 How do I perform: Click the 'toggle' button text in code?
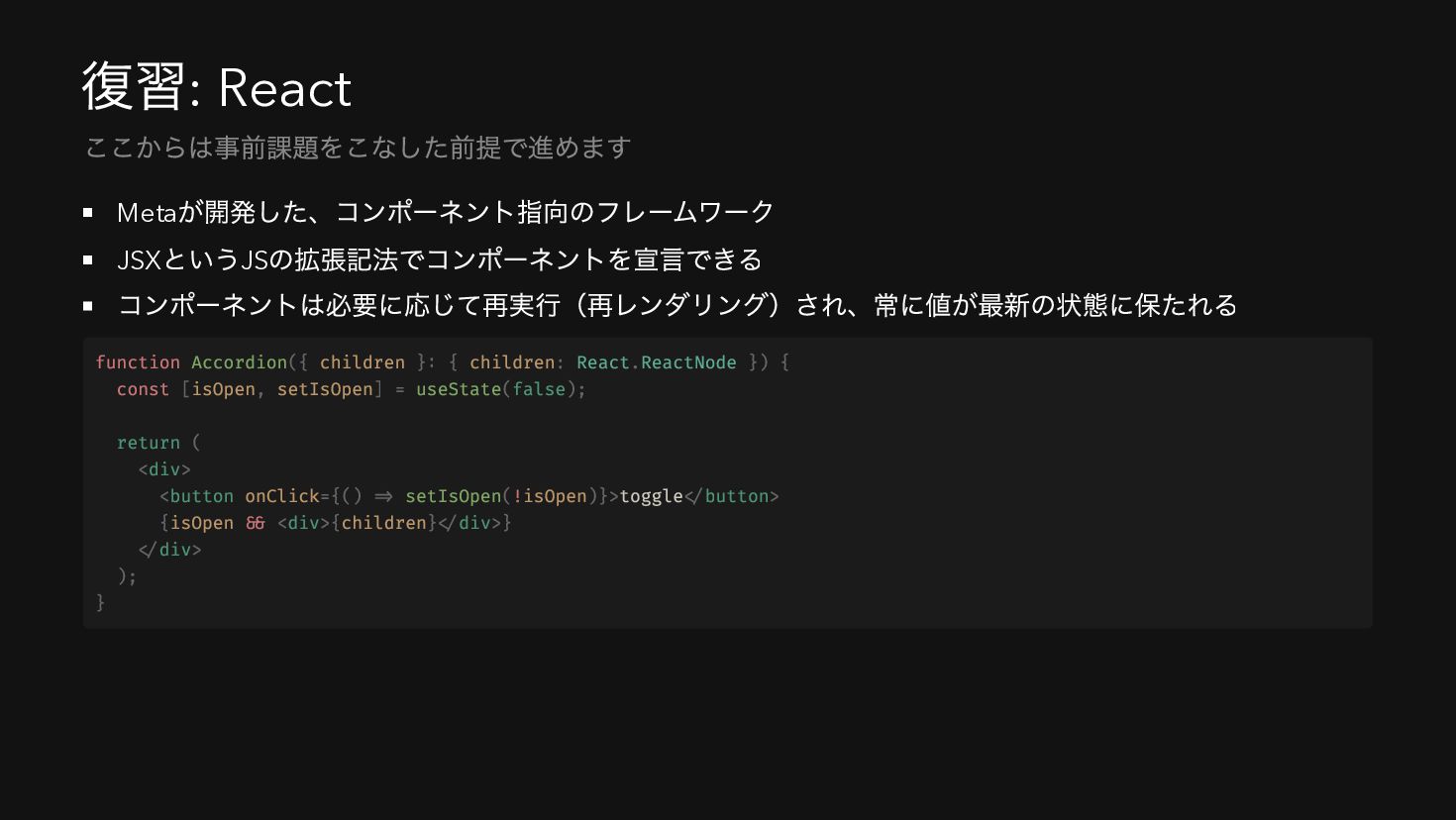click(x=651, y=496)
